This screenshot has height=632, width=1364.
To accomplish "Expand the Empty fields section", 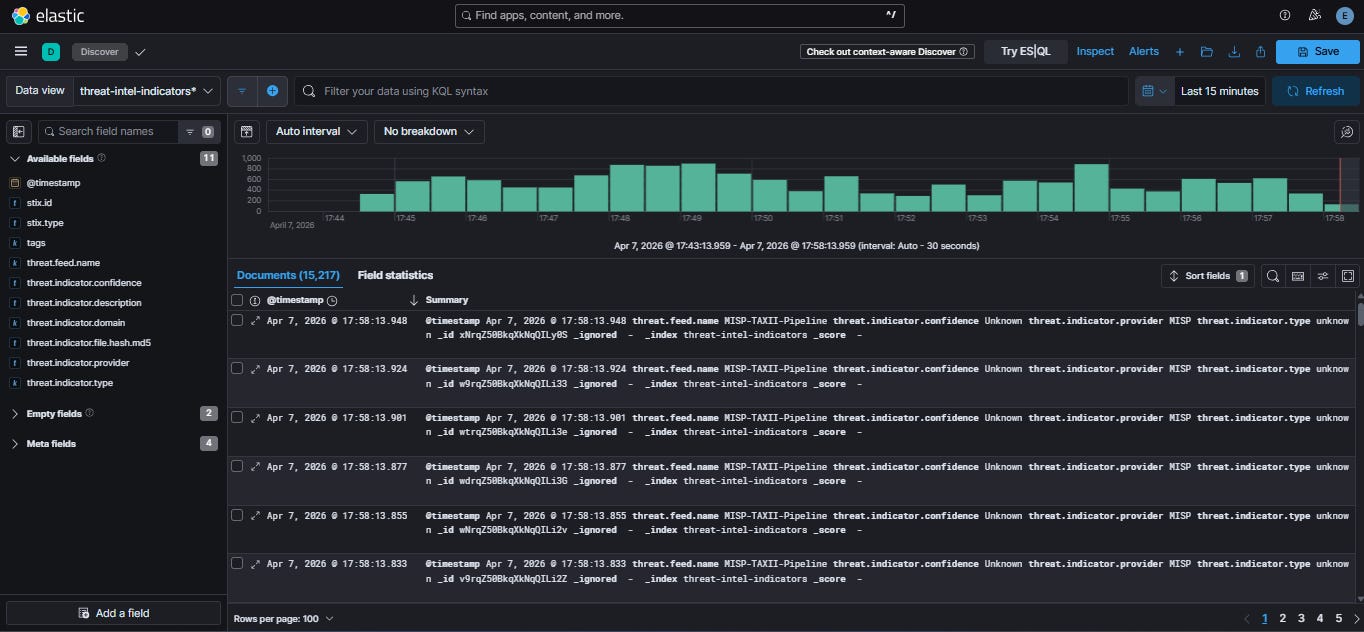I will (54, 414).
